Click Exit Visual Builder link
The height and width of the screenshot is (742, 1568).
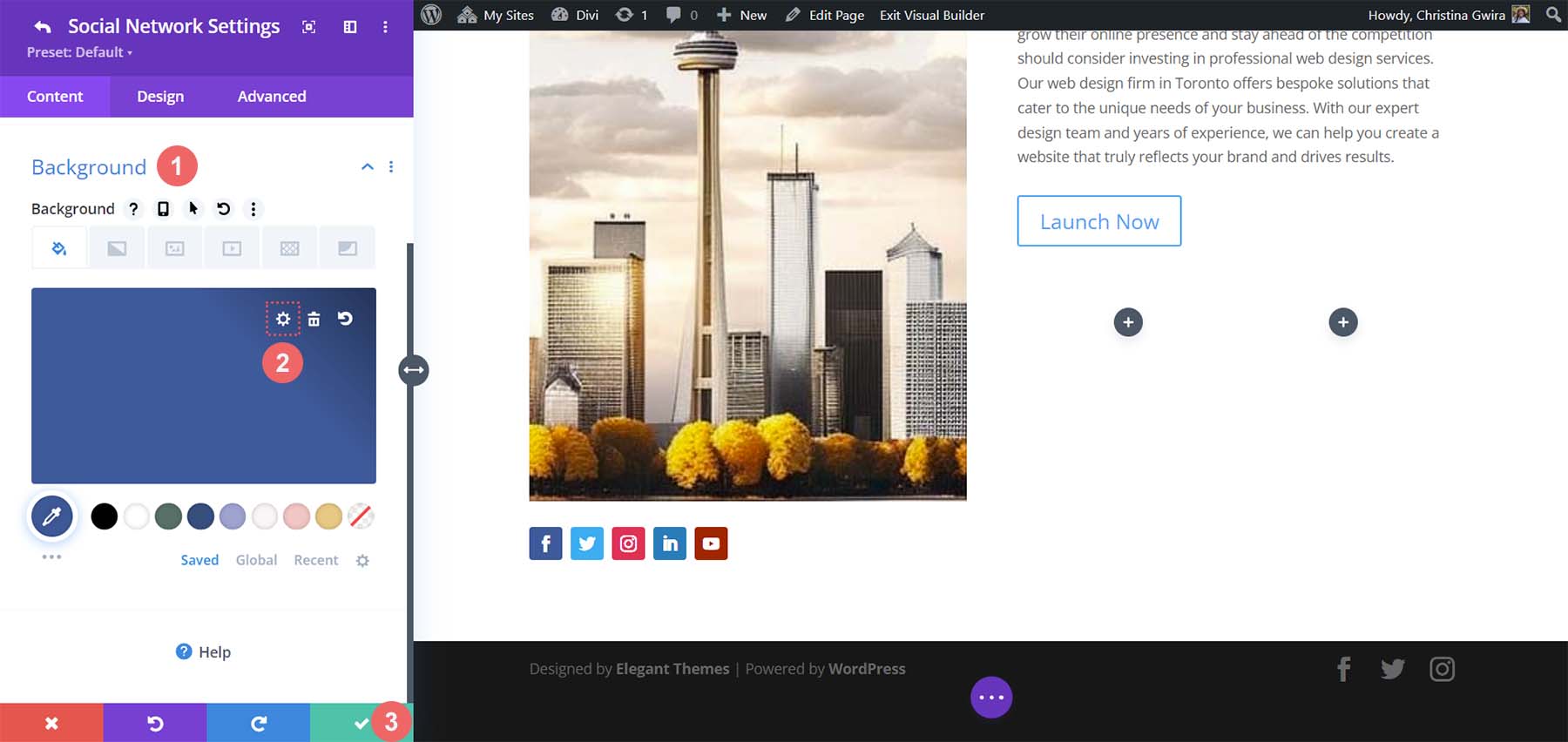click(x=932, y=15)
